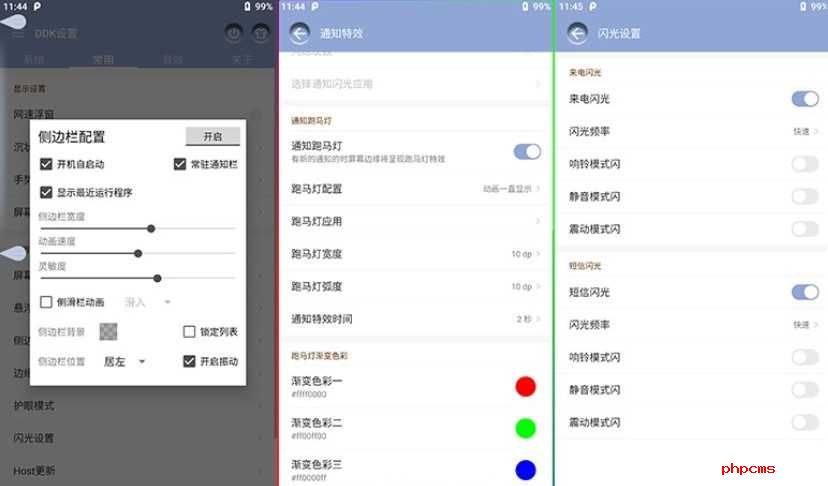Tap the sidebar handle beside the hamburger menu

[13, 22]
